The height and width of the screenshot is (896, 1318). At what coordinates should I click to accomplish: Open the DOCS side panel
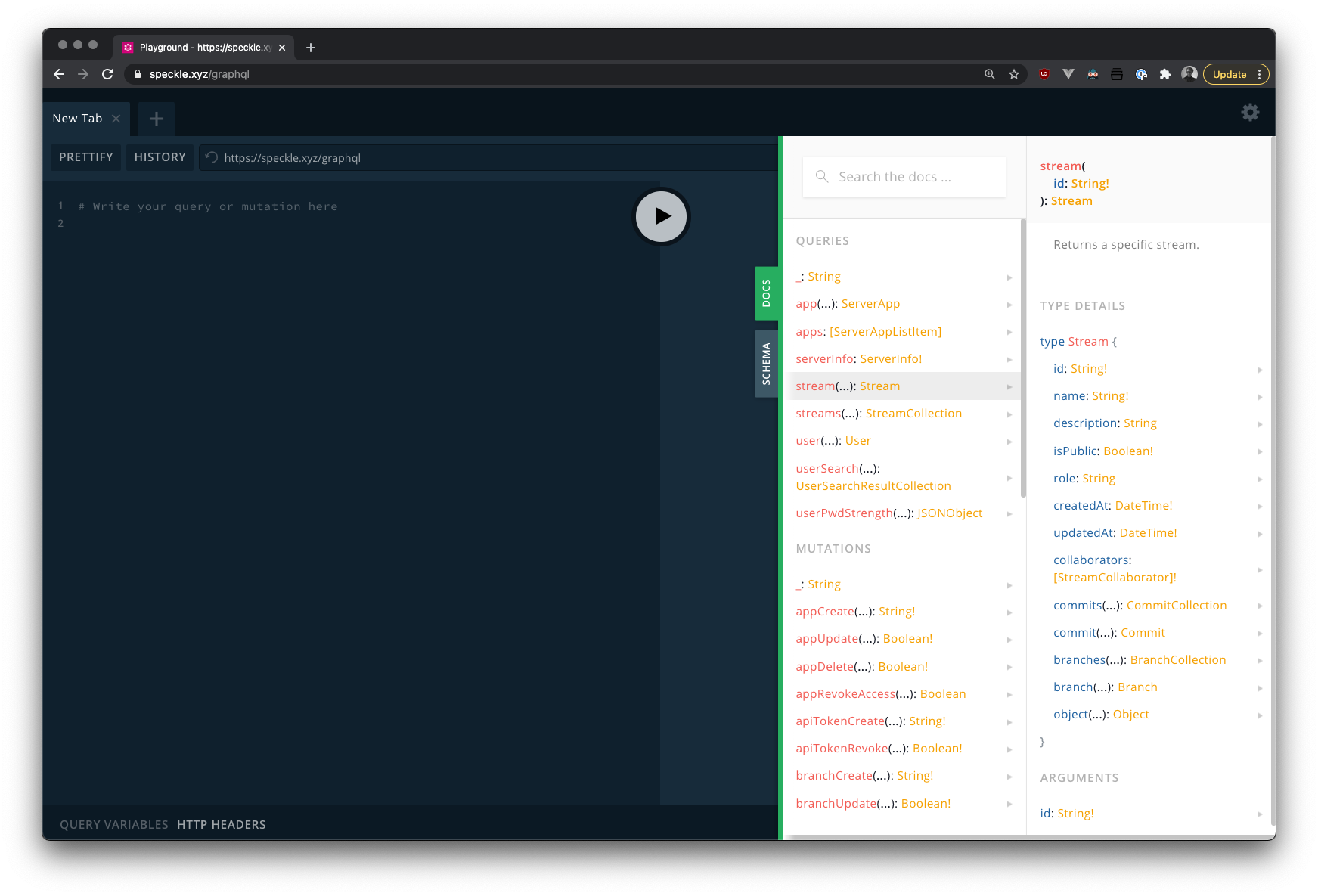point(767,293)
